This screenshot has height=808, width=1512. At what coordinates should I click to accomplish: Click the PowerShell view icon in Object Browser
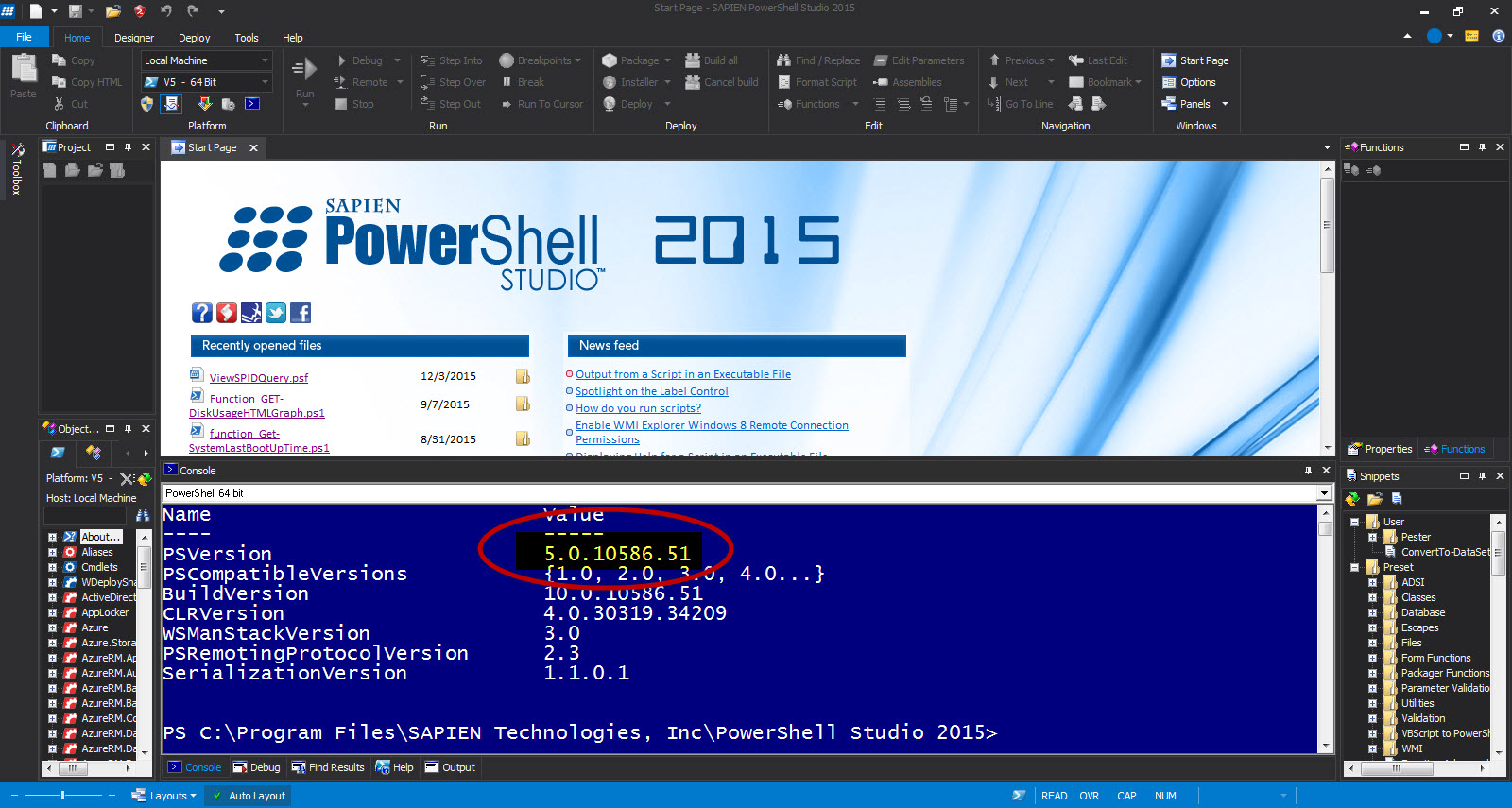tap(58, 453)
